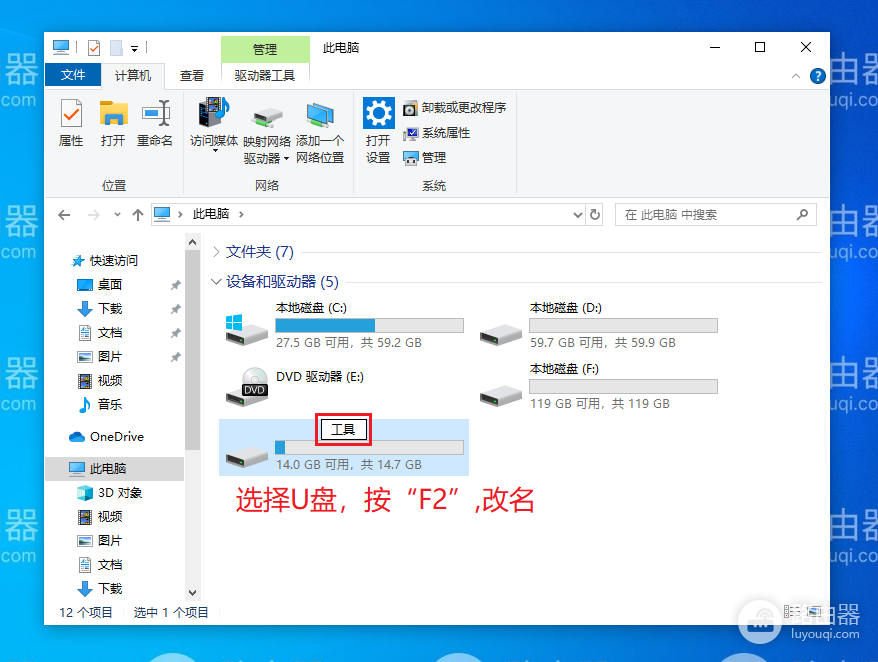Click the D: drive capacity bar
The image size is (878, 662).
tap(623, 325)
